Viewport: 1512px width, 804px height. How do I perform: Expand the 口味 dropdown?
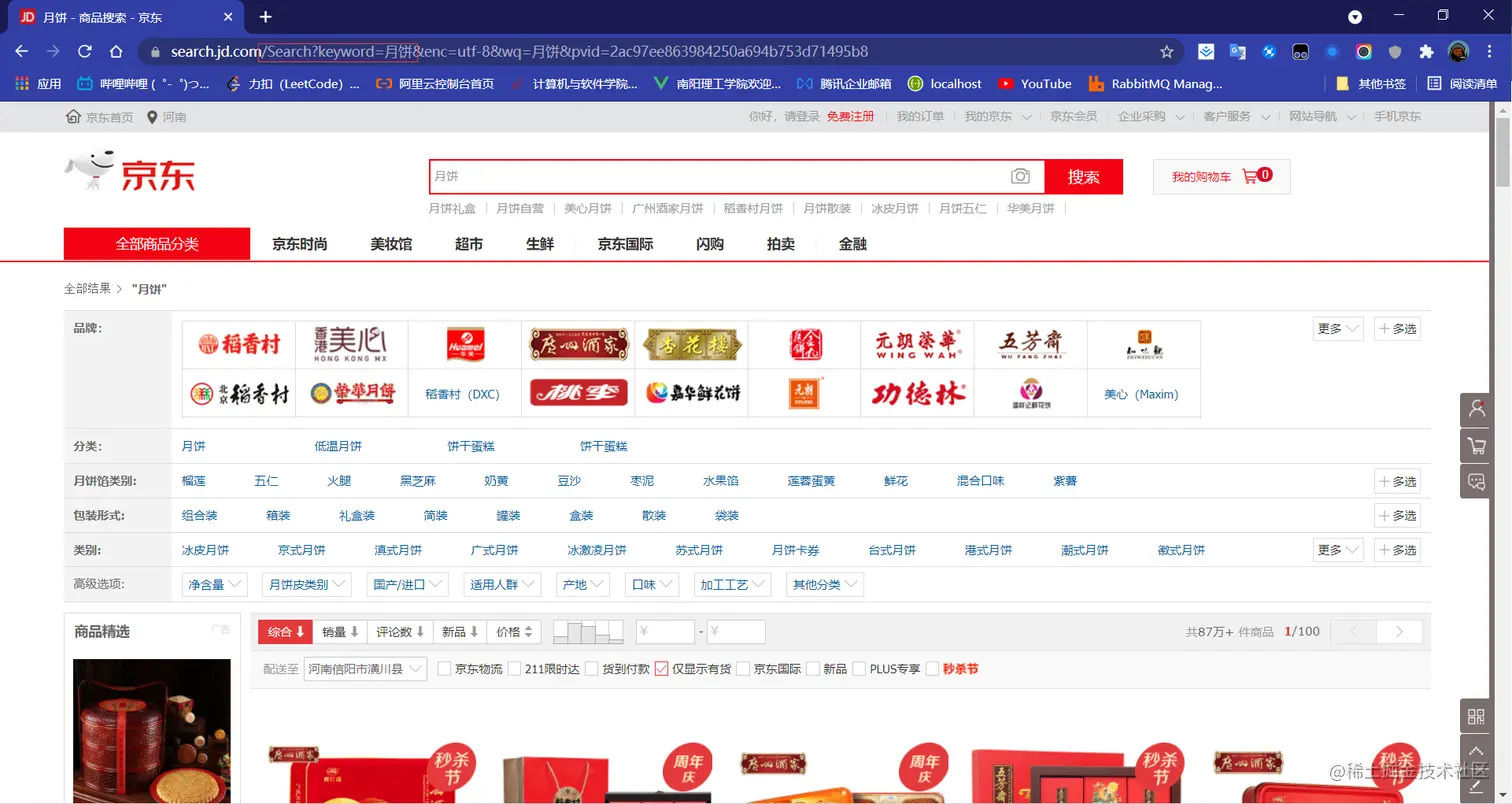[652, 585]
